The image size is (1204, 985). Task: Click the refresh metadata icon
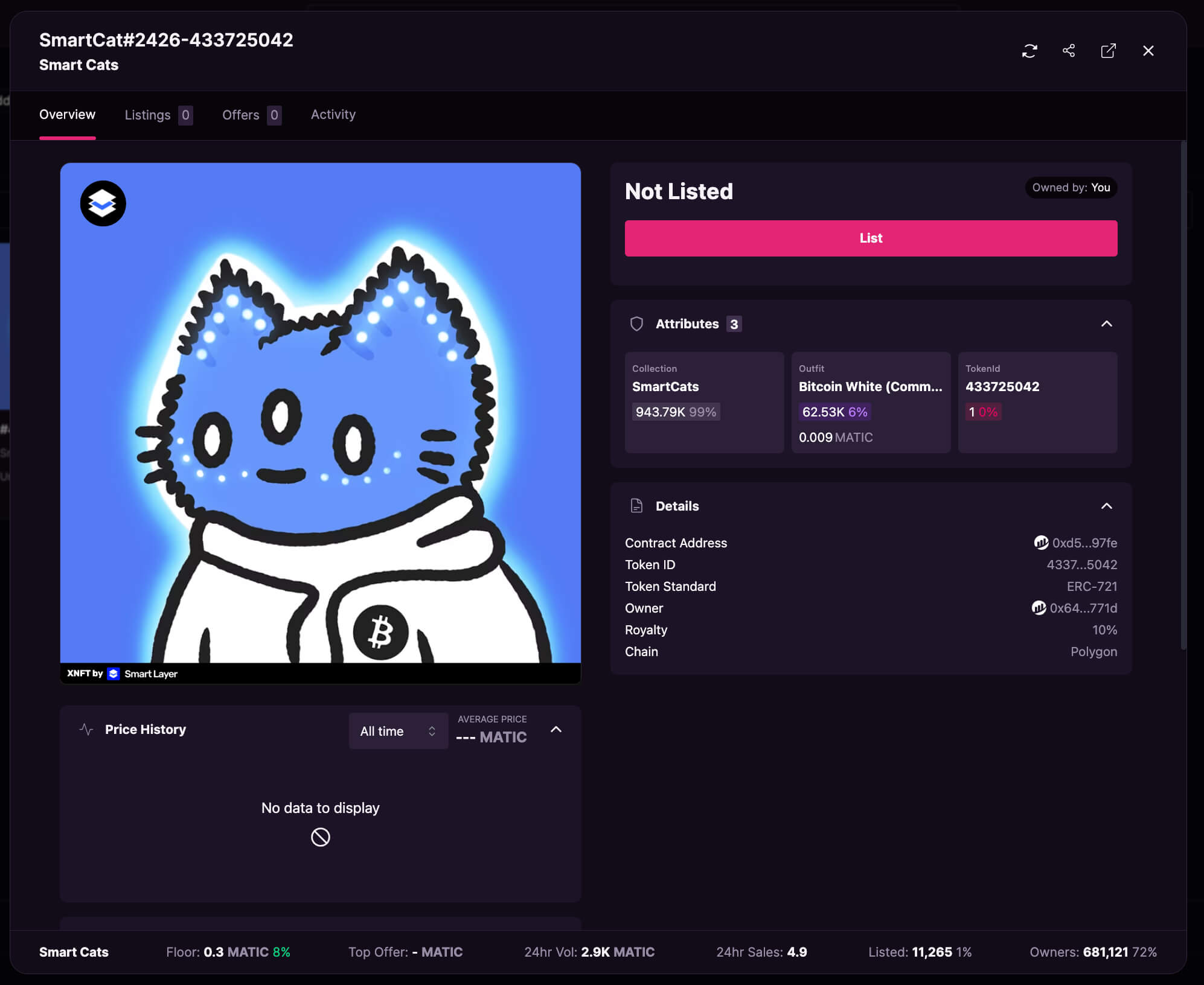click(x=1029, y=51)
